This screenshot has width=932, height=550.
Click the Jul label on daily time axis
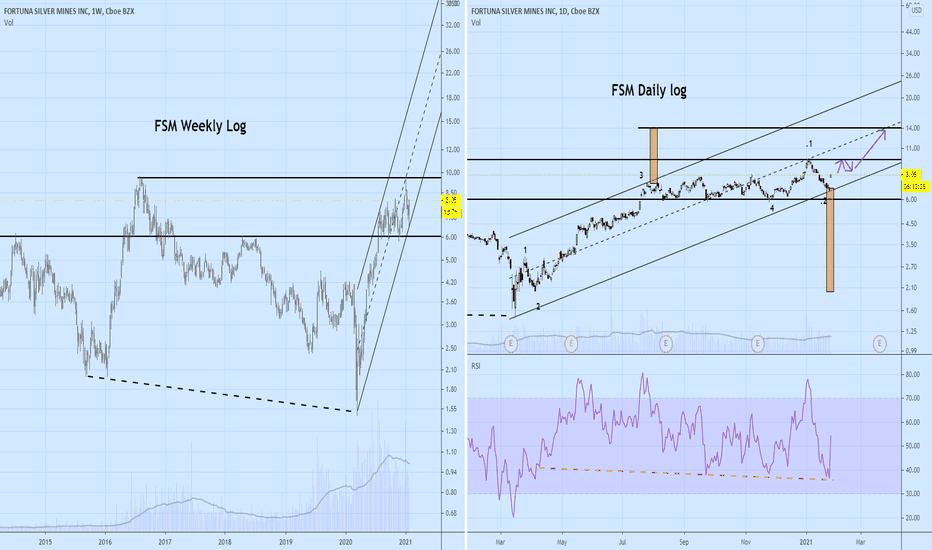[622, 542]
